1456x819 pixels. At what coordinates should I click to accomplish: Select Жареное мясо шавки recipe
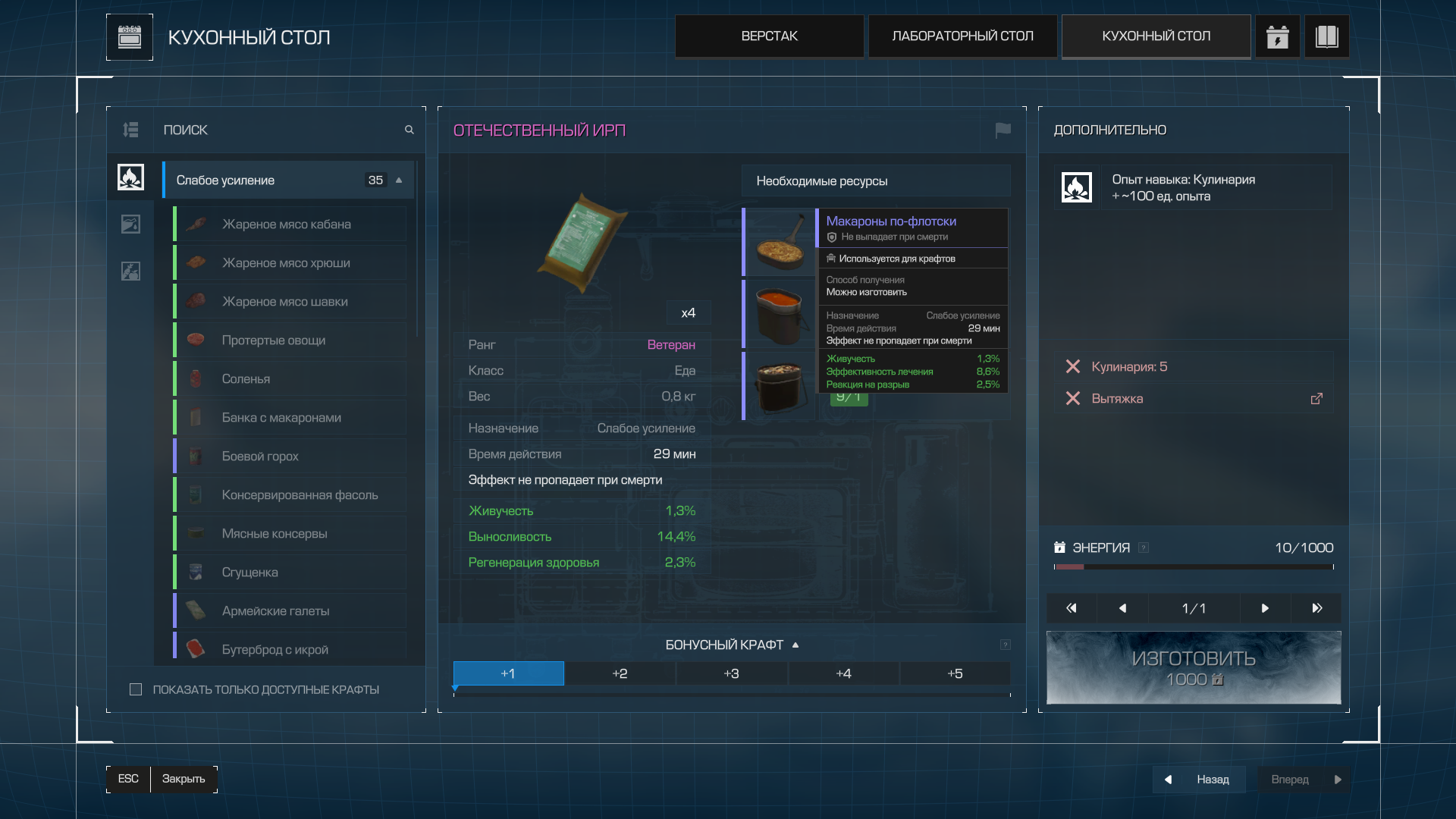point(290,302)
